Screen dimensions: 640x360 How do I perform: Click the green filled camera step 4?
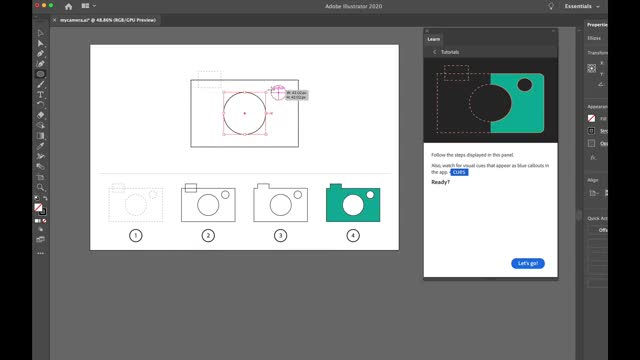point(353,203)
